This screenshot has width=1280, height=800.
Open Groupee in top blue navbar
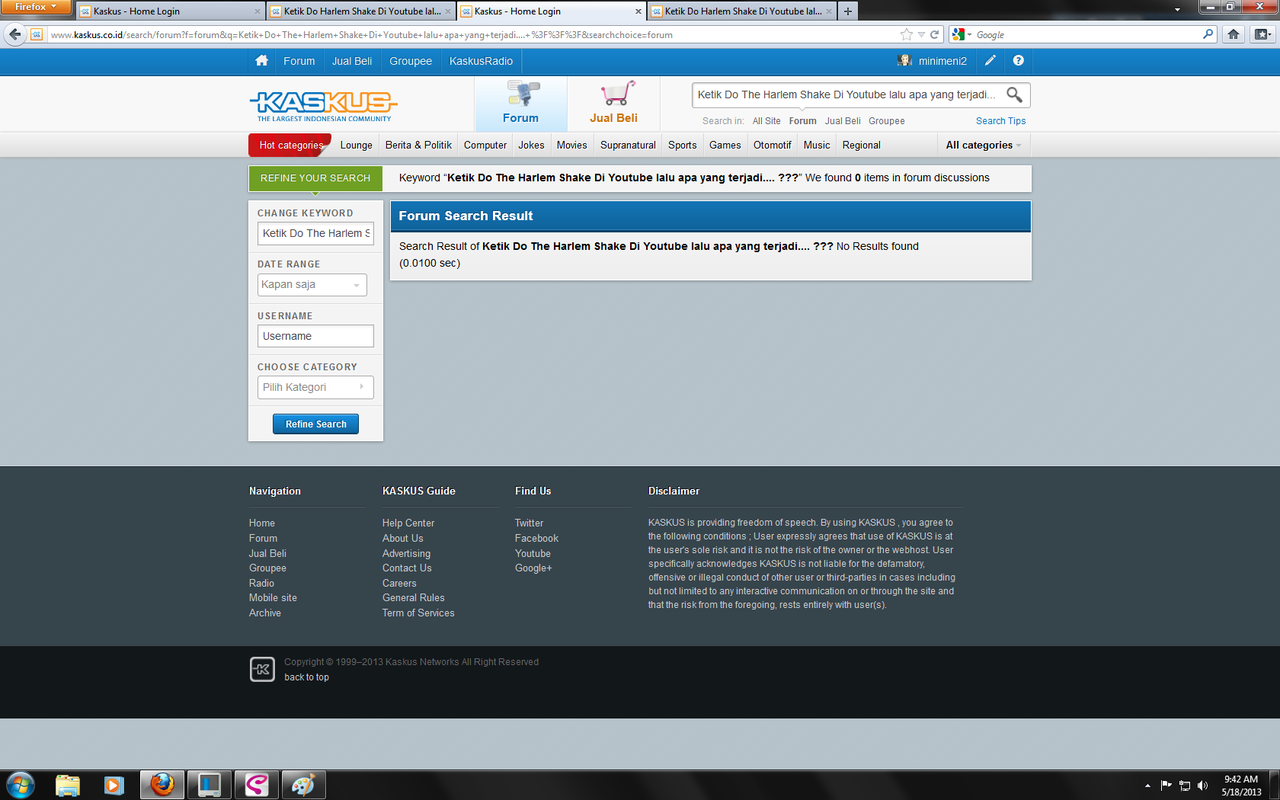click(411, 61)
